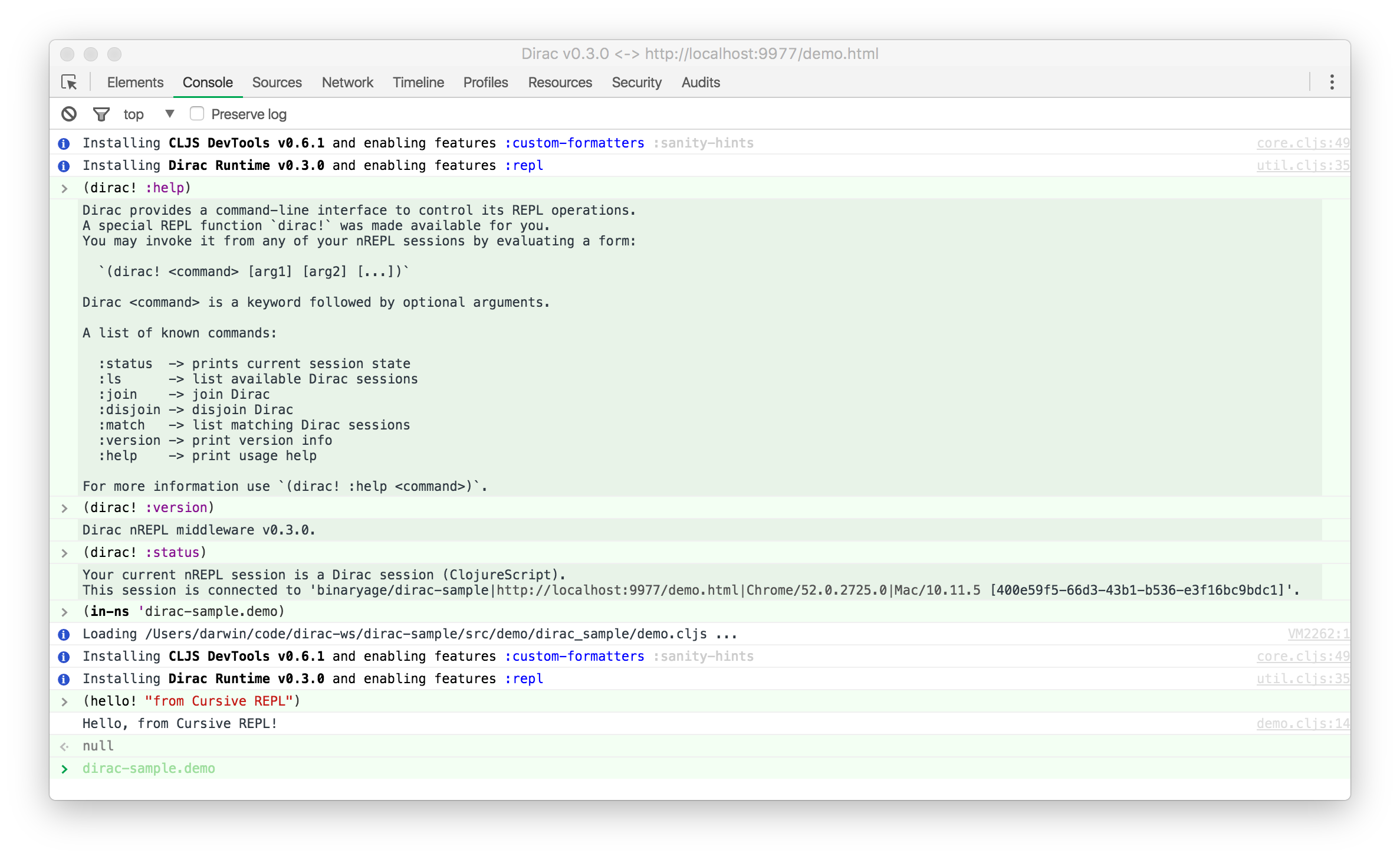Image resolution: width=1400 pixels, height=859 pixels.
Task: Click the Elements tab
Action: click(x=135, y=82)
